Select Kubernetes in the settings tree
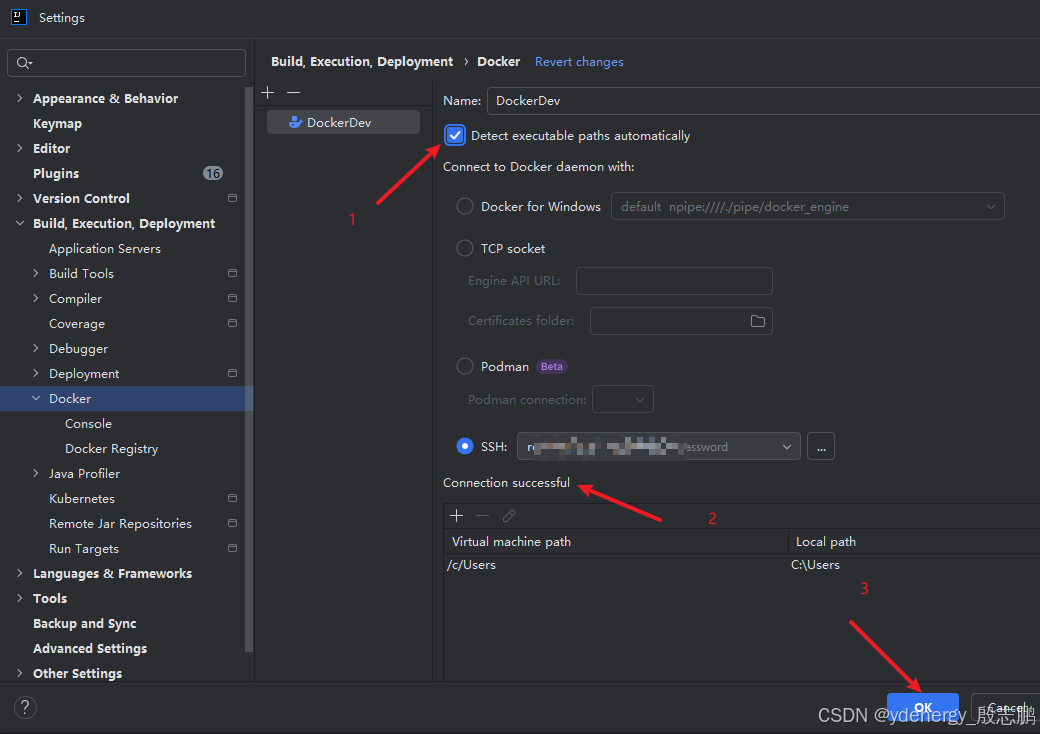 (82, 499)
